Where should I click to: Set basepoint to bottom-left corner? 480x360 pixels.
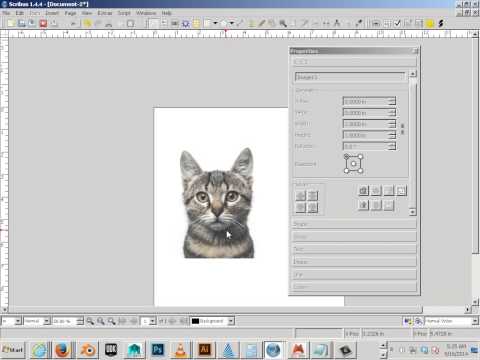click(x=347, y=171)
